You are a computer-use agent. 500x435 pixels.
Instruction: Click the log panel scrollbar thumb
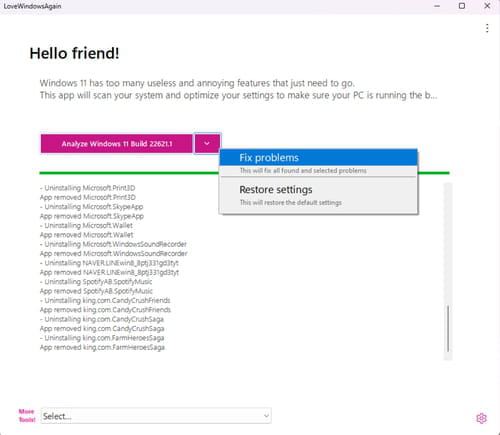click(x=448, y=328)
